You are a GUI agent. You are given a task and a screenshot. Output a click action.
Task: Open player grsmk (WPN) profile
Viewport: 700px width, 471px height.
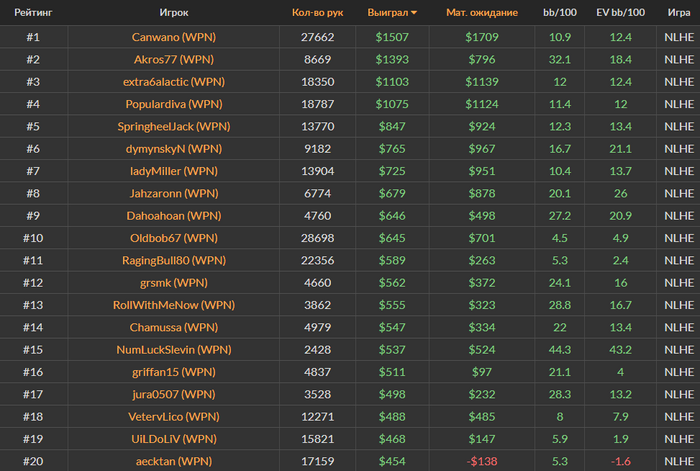tap(174, 283)
